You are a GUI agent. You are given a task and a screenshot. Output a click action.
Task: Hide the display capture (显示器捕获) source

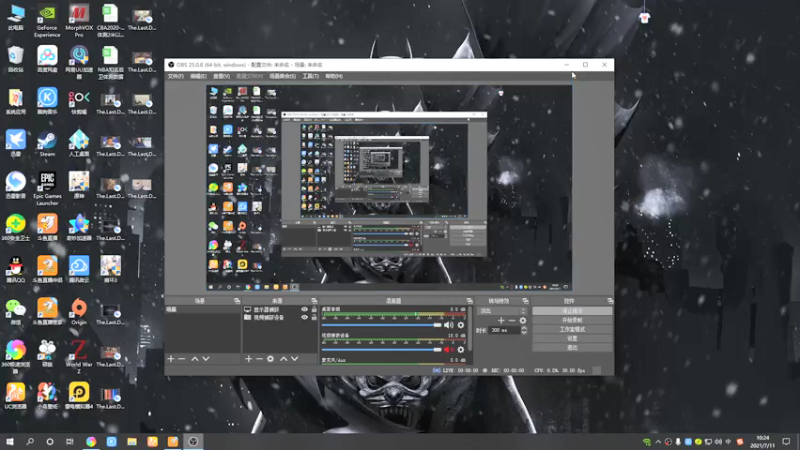coord(304,310)
